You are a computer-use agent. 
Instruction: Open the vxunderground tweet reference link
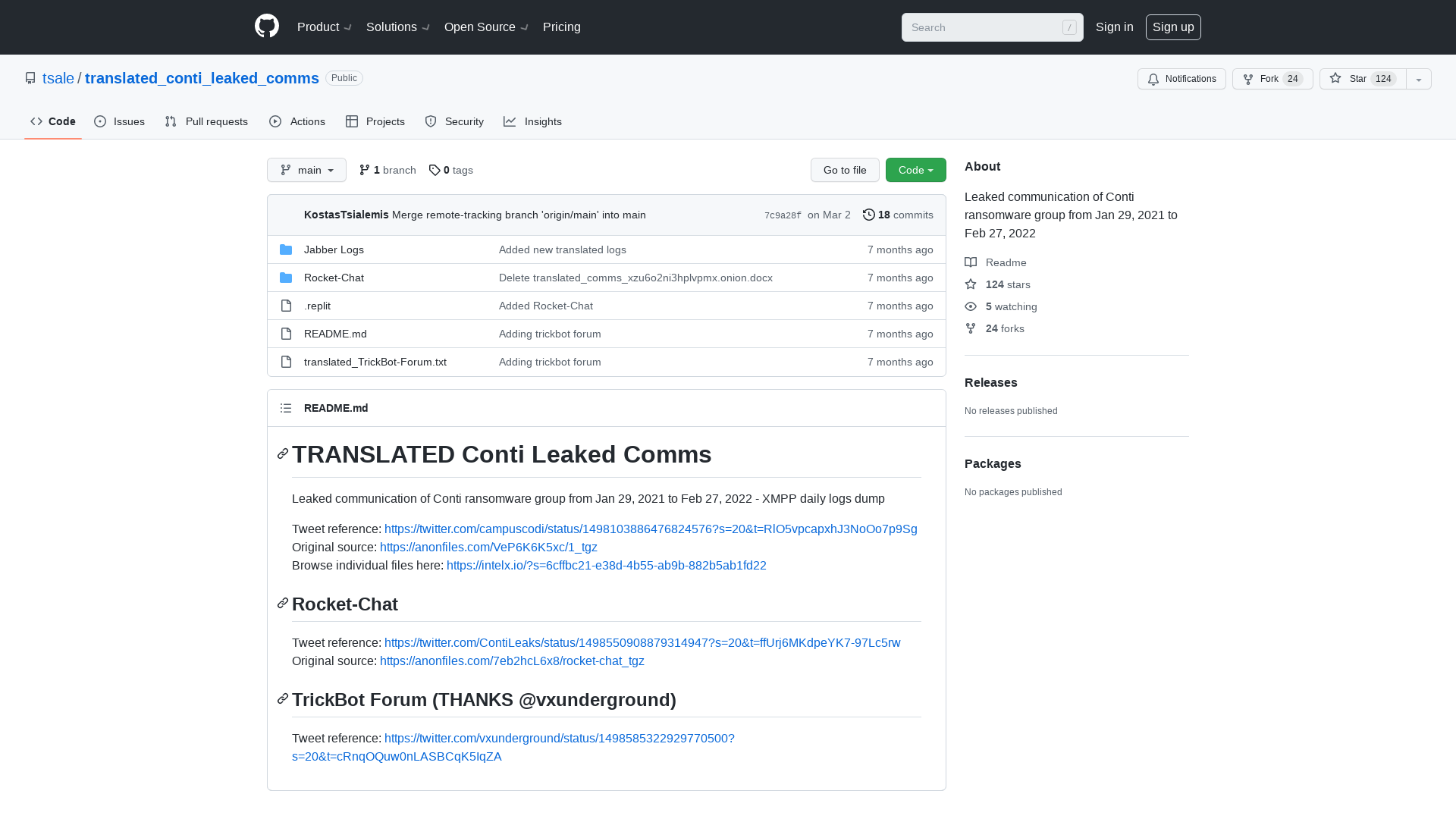pyautogui.click(x=560, y=738)
